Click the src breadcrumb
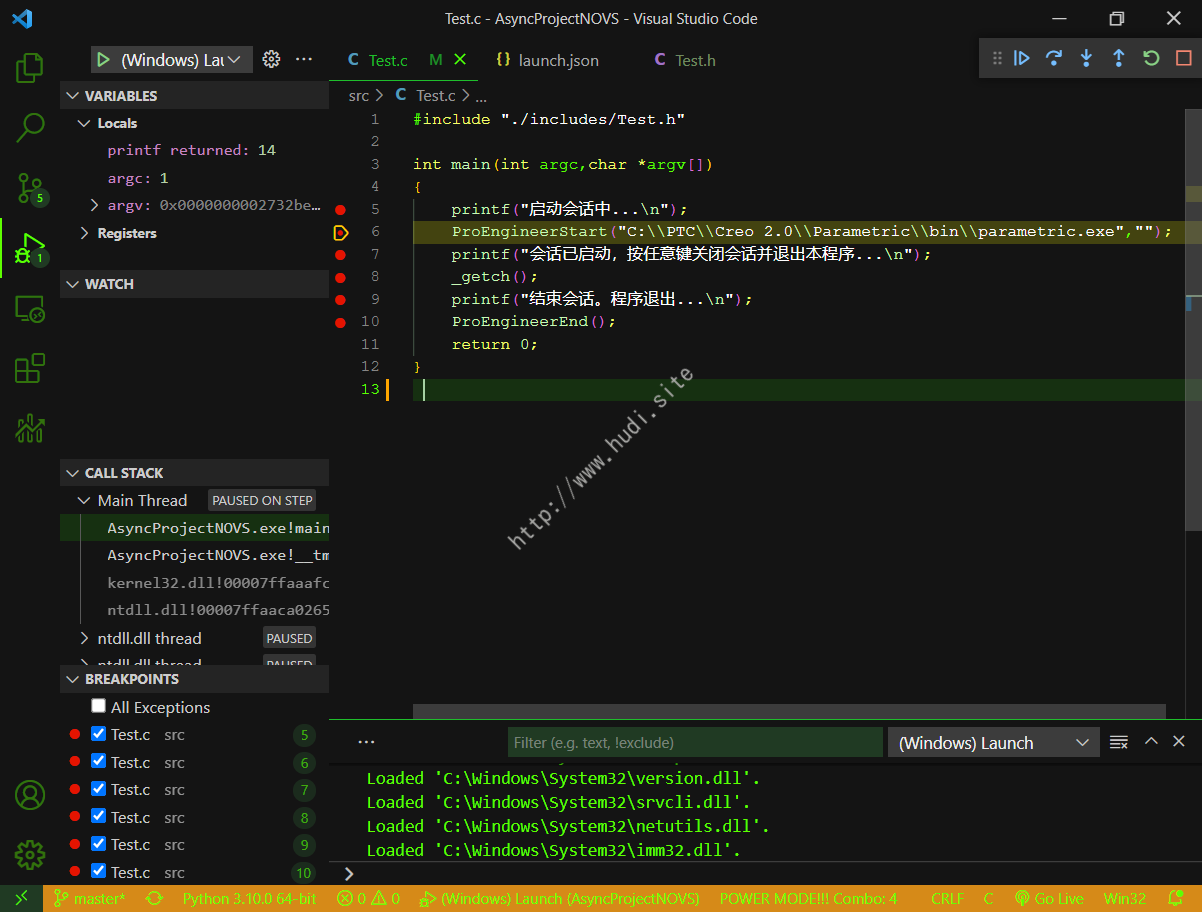Image resolution: width=1202 pixels, height=912 pixels. tap(358, 95)
